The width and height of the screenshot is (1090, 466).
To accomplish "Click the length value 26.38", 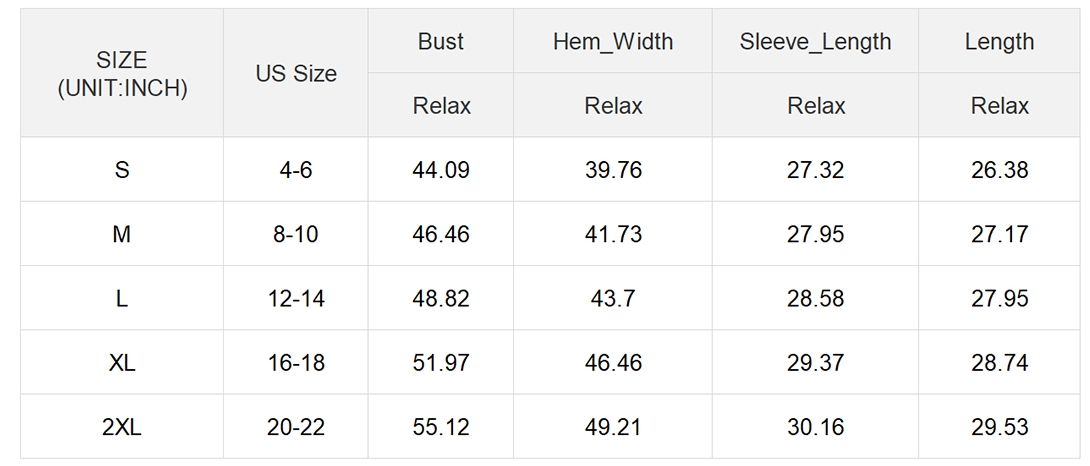I will [x=999, y=170].
